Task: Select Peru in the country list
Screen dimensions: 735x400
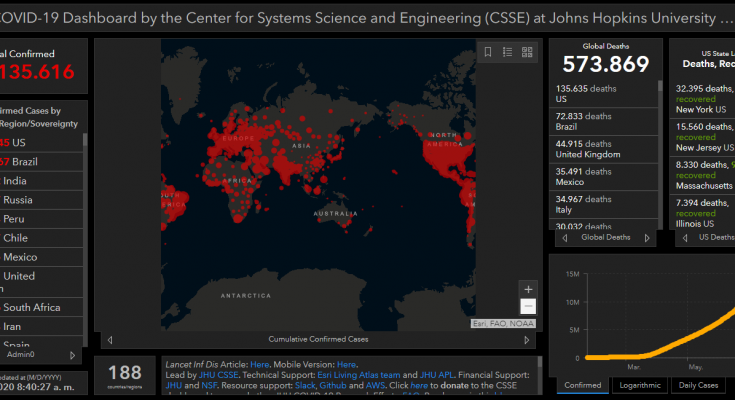Action: pyautogui.click(x=41, y=219)
